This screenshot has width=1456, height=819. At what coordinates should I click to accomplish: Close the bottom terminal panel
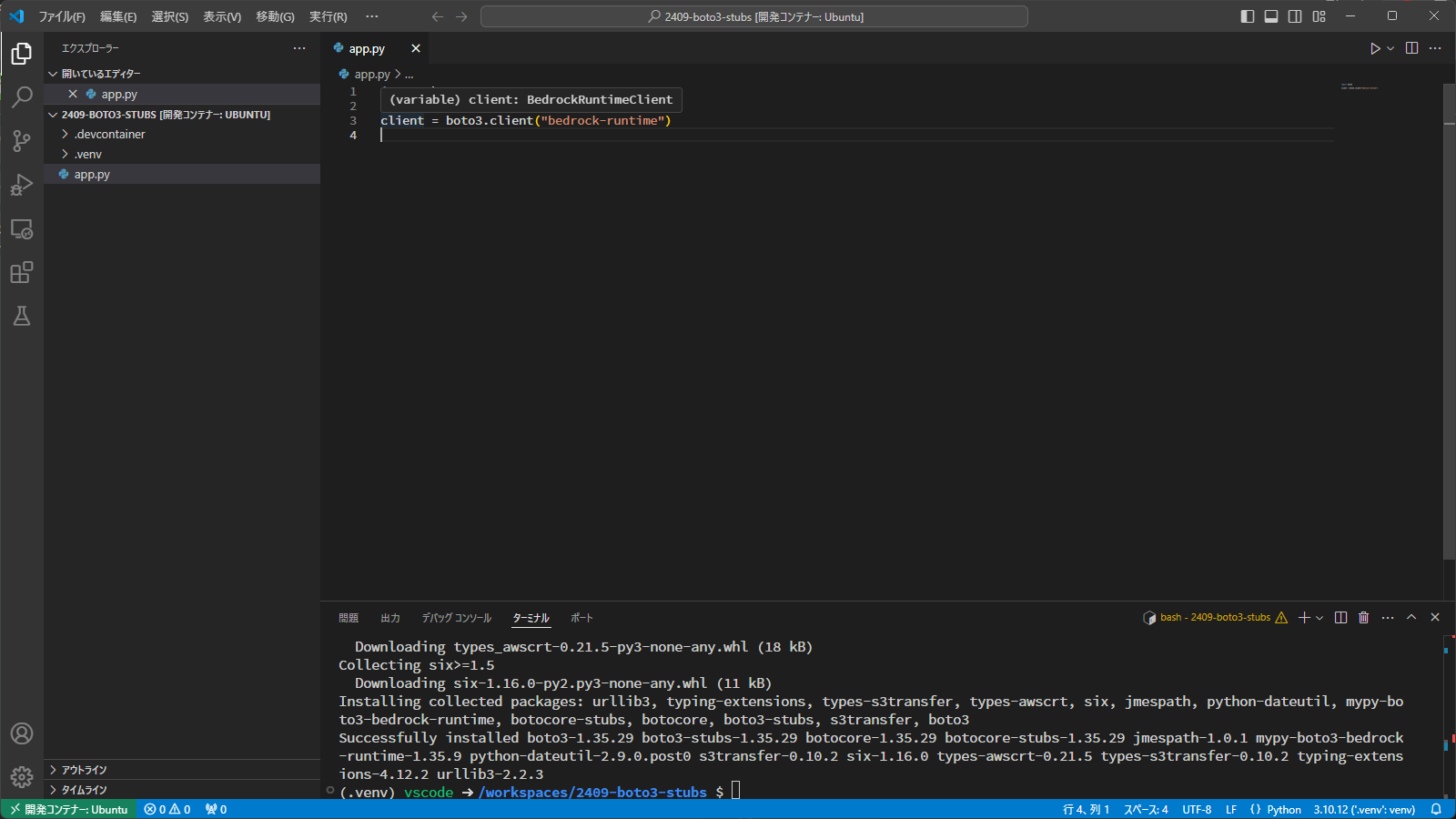click(1435, 617)
